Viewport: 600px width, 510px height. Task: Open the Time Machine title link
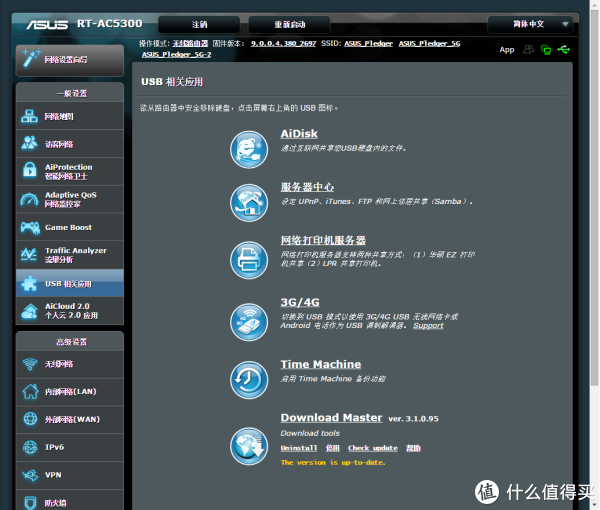(321, 364)
